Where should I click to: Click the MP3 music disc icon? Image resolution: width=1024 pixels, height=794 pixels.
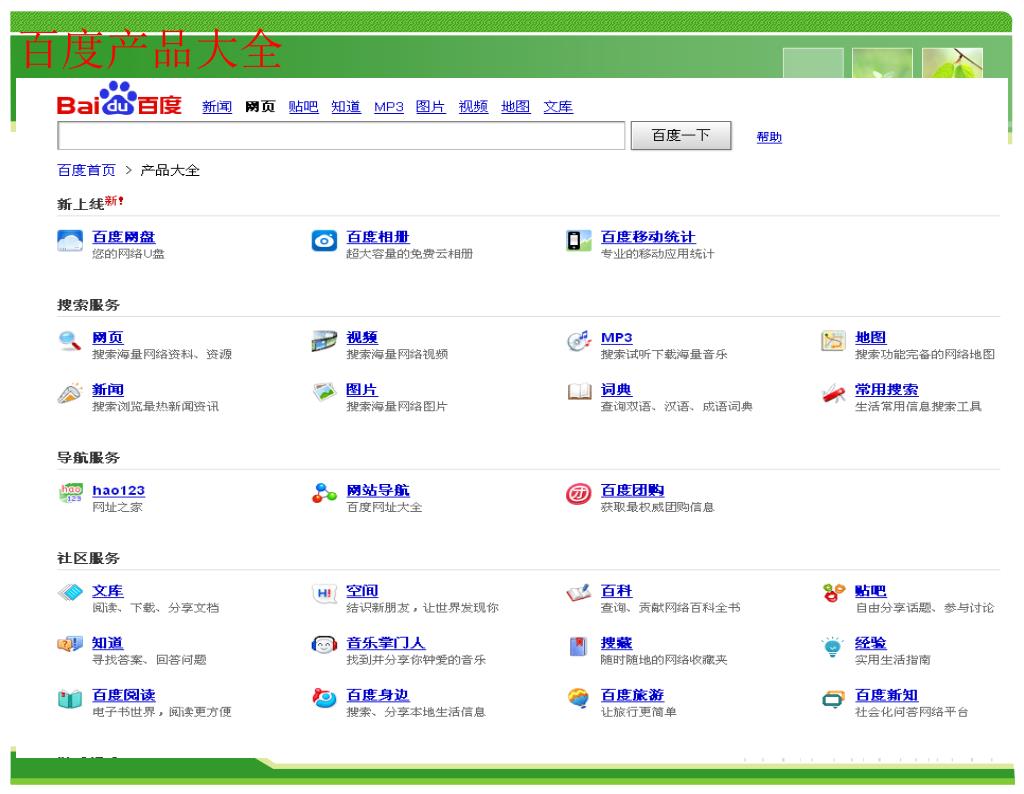579,341
